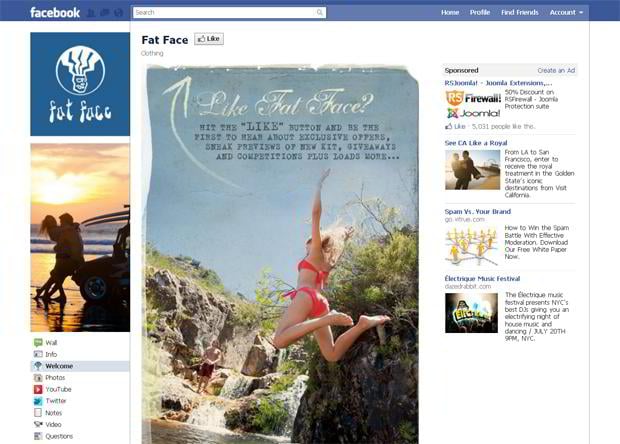The height and width of the screenshot is (444, 620).
Task: Click the Fat Face profile logo image
Action: (x=80, y=84)
